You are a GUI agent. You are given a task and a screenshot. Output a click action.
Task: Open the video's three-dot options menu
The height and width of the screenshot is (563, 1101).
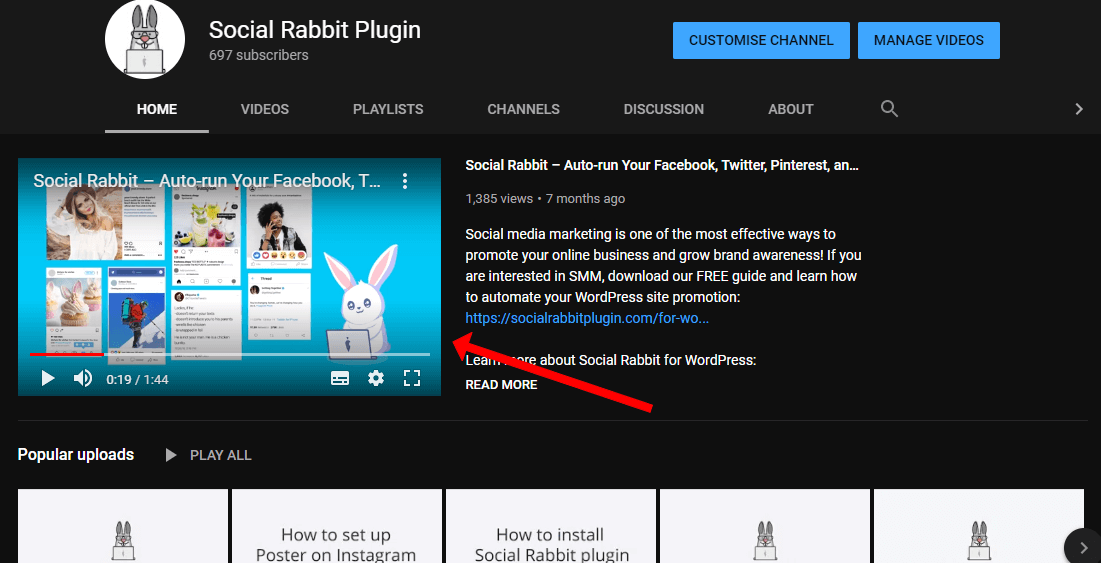[x=405, y=181]
